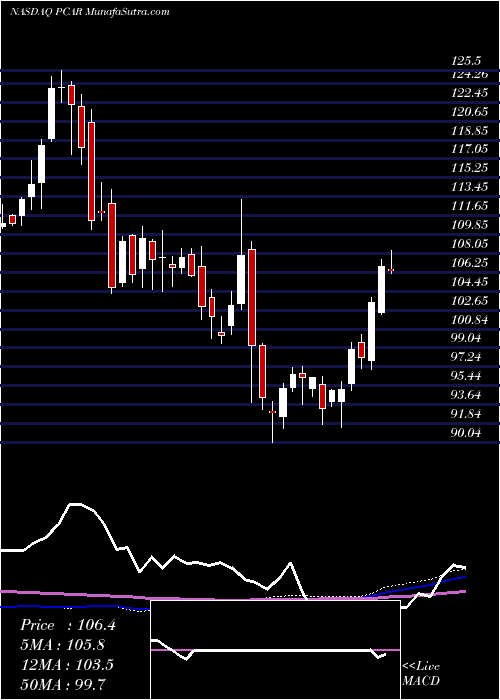Click the NASDAQ PCAR MunafaSutra.com title
The height and width of the screenshot is (700, 500).
(89, 12)
